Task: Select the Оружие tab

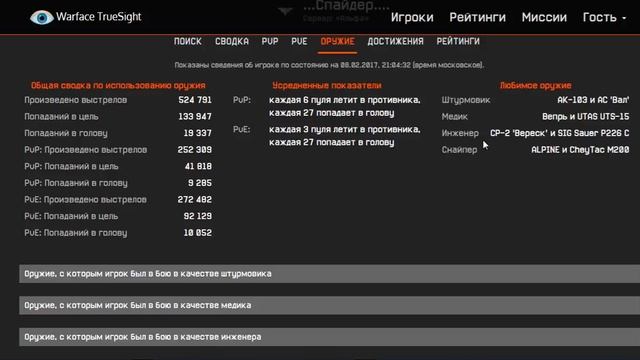Action: (x=338, y=41)
